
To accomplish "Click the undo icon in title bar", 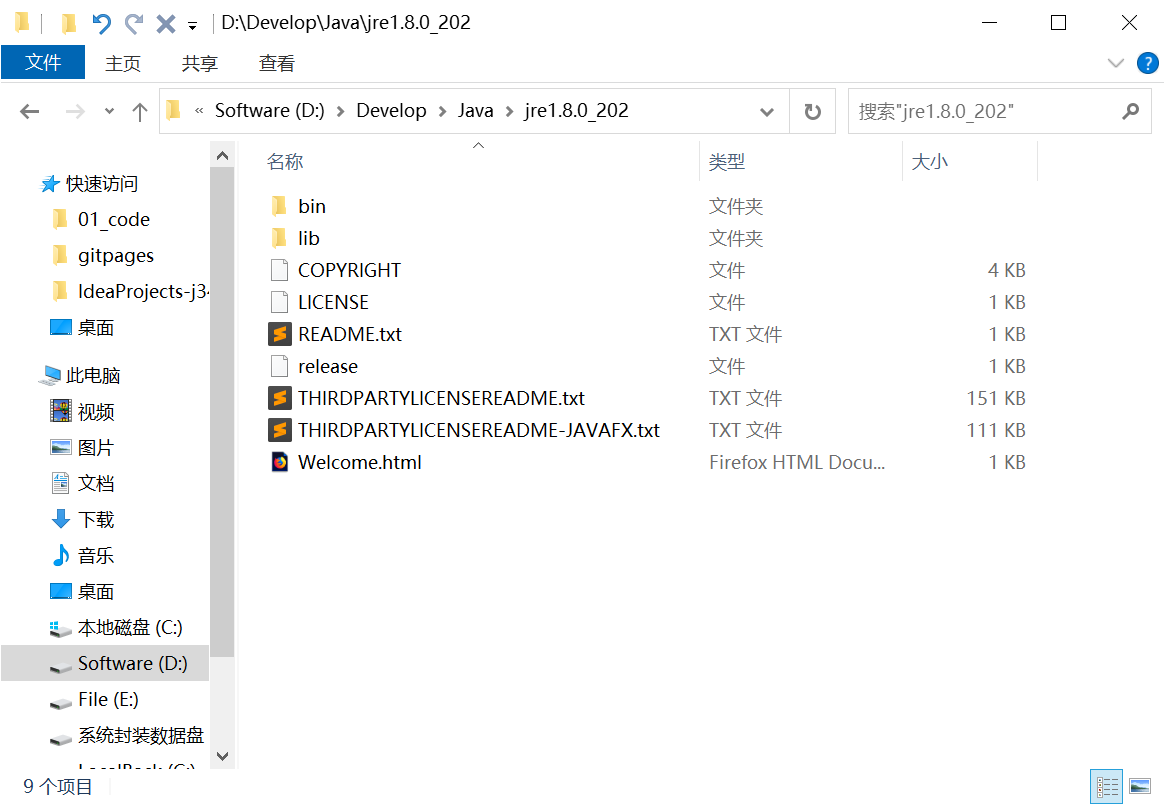I will click(101, 23).
